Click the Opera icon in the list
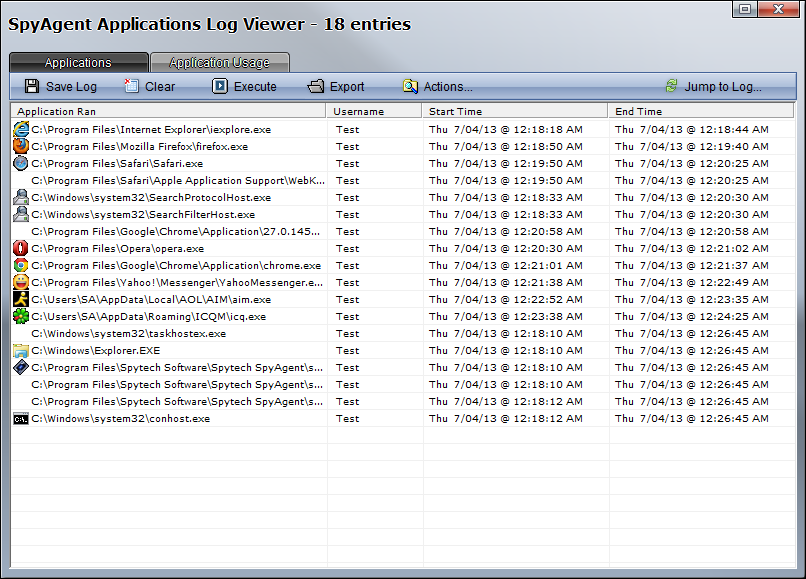The width and height of the screenshot is (806, 579). 20,249
